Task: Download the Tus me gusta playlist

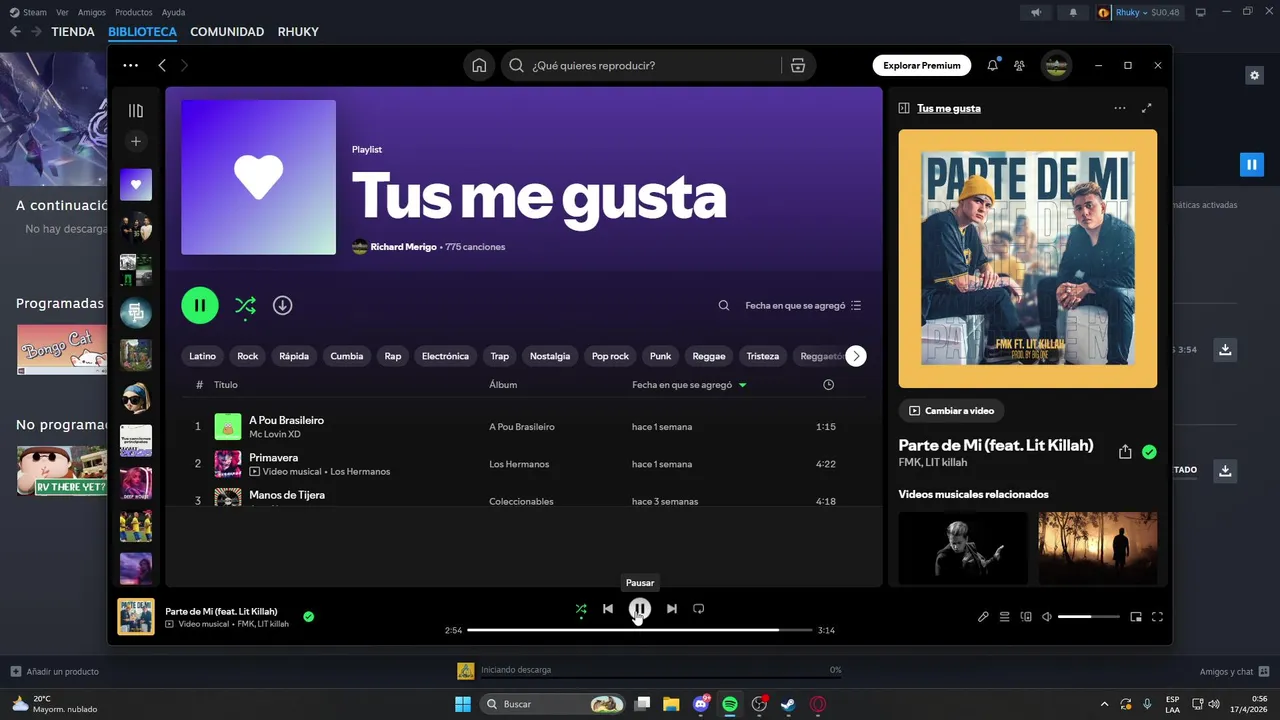Action: pos(283,305)
